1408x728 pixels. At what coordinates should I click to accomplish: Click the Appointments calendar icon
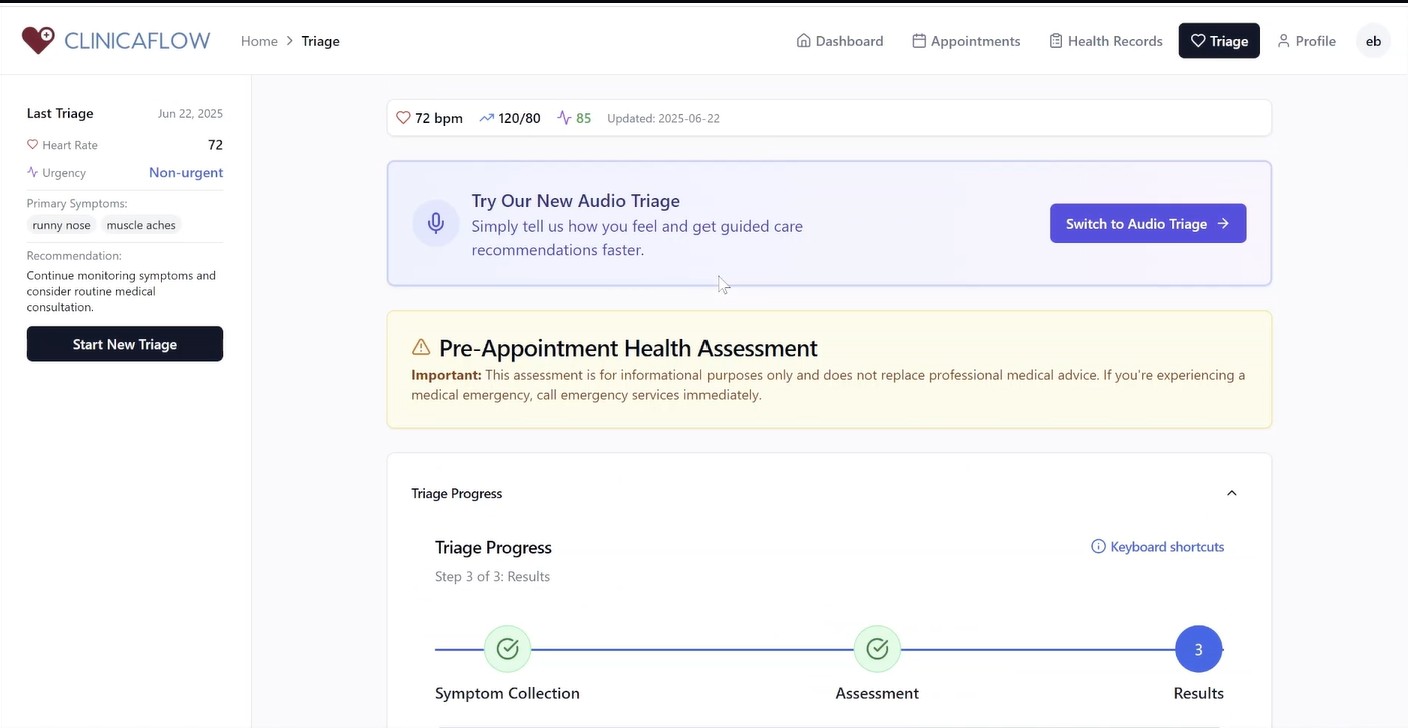[917, 40]
